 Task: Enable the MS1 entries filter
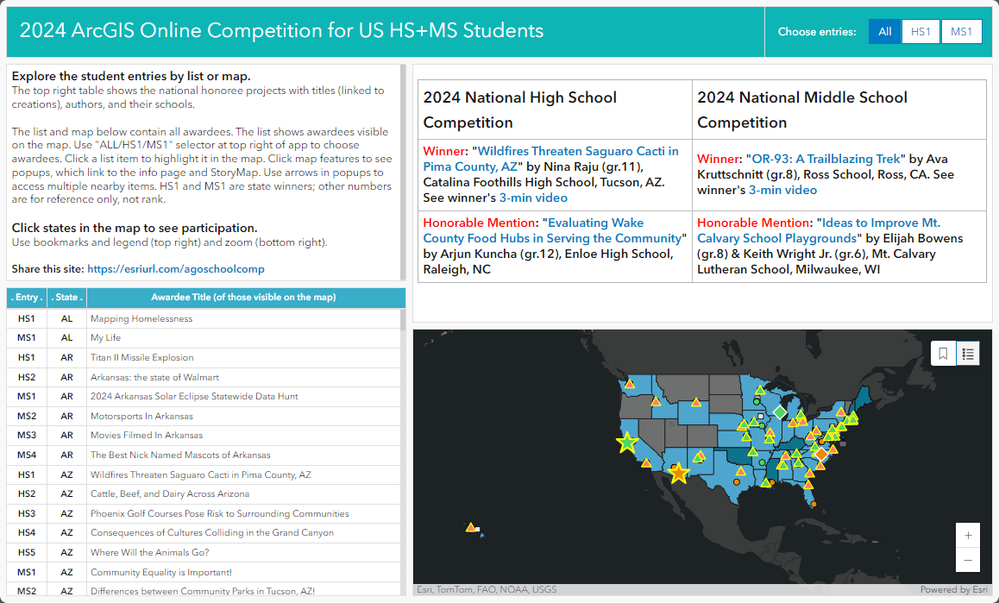(x=961, y=31)
